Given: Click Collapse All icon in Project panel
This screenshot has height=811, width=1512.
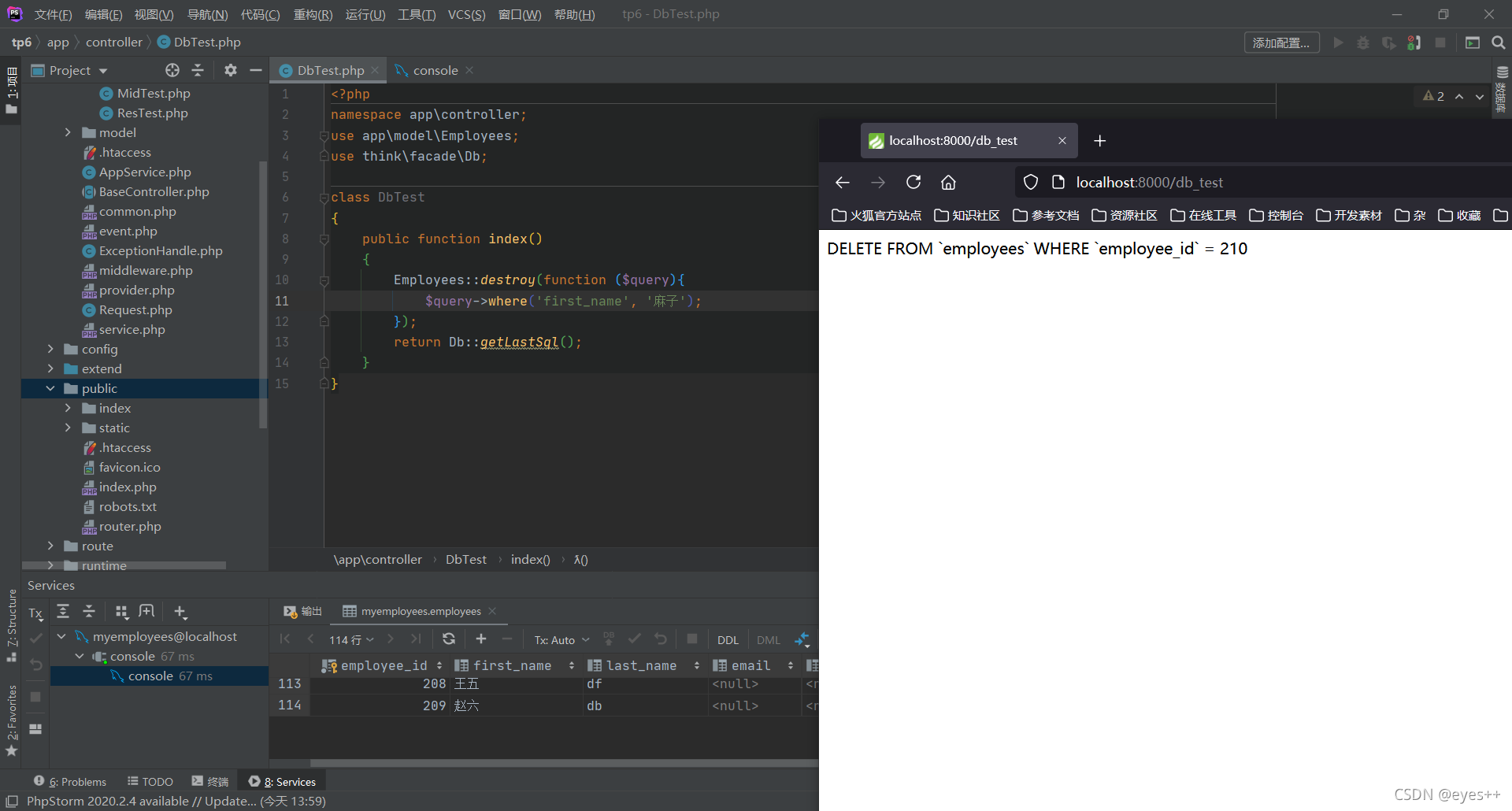Looking at the screenshot, I should click(x=198, y=70).
